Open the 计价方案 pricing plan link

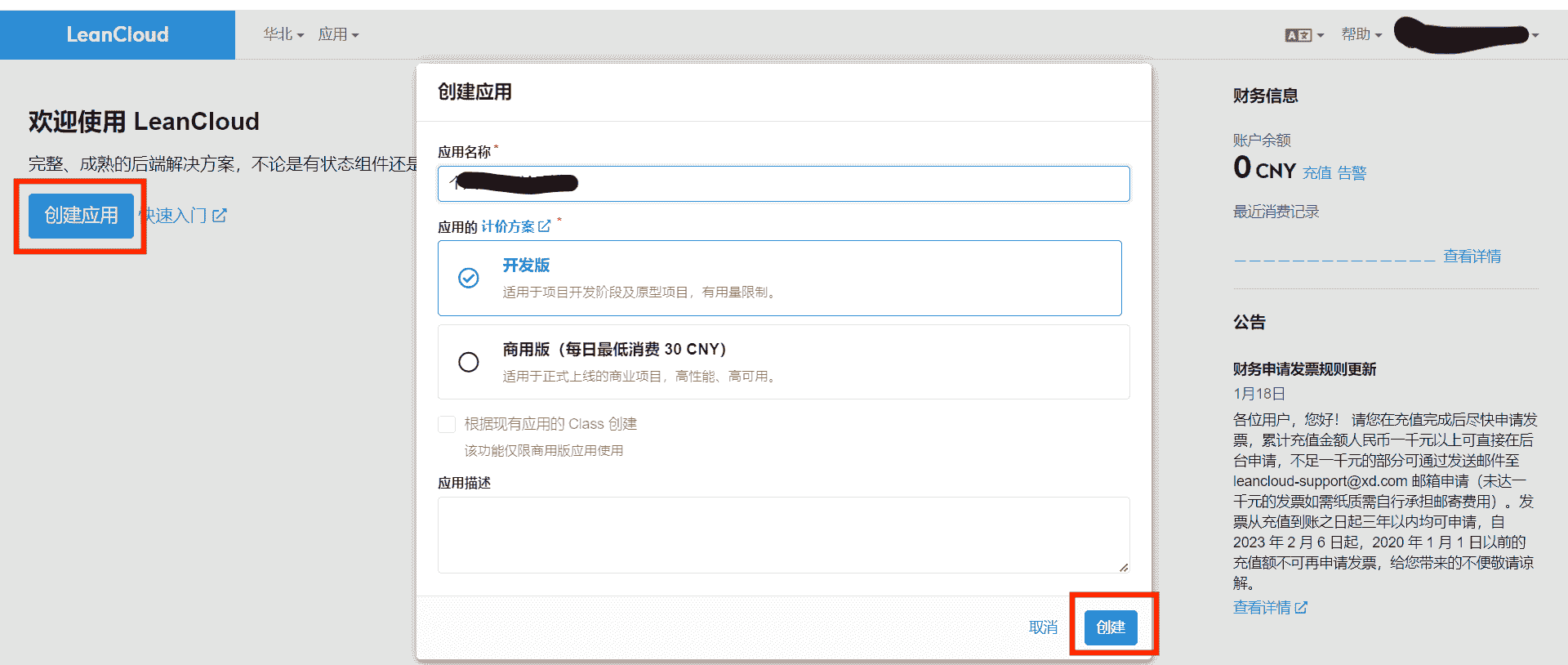click(x=515, y=226)
